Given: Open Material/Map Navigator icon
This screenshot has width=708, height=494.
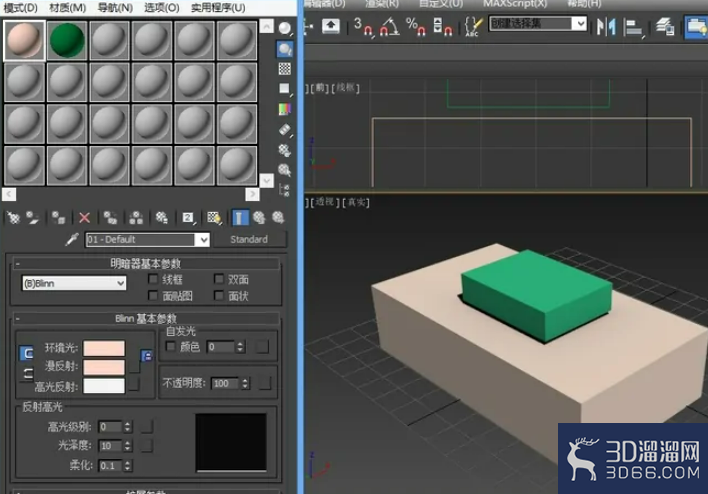Looking at the screenshot, I should 284,190.
